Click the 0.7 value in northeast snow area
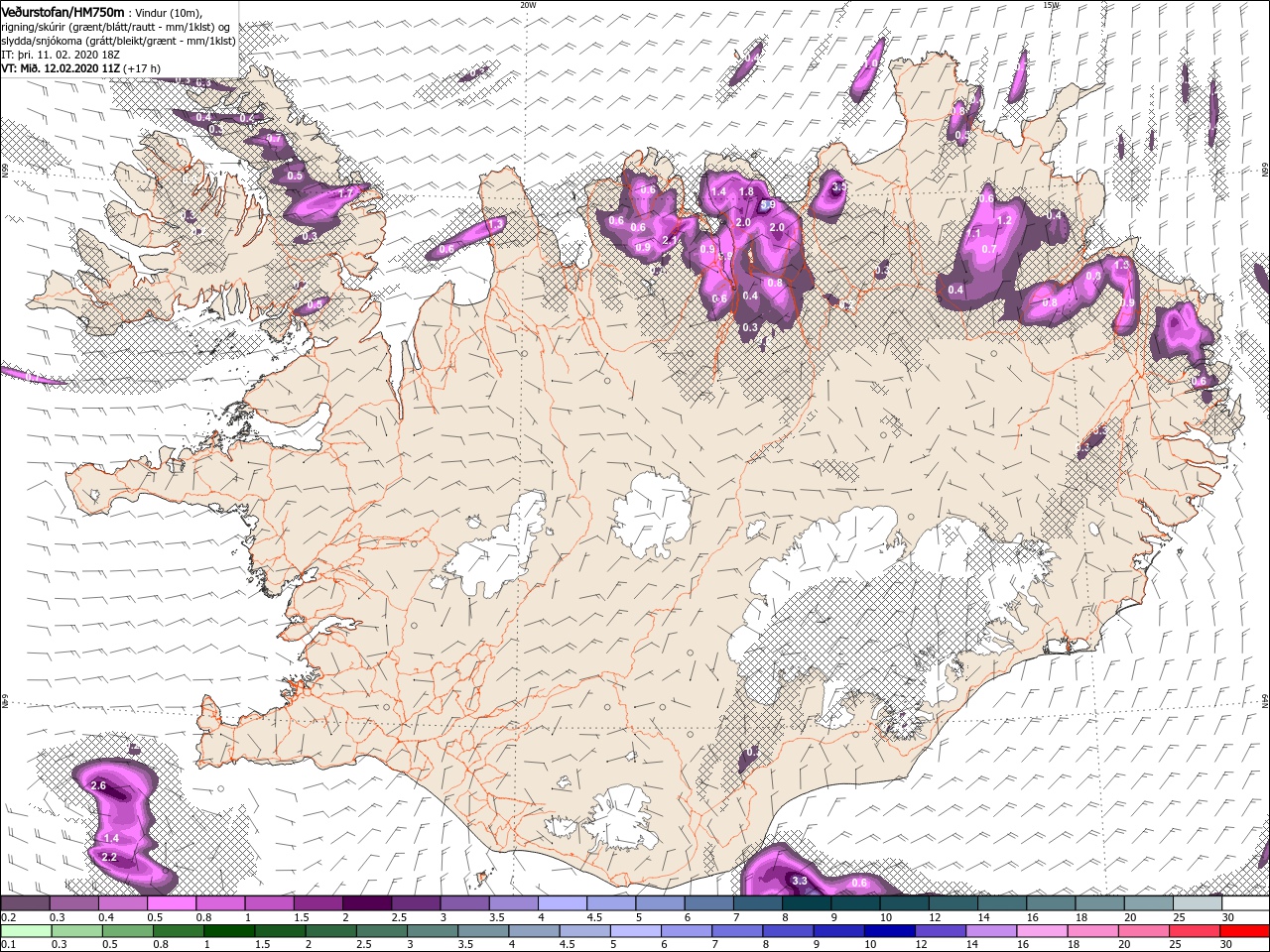 tap(988, 250)
